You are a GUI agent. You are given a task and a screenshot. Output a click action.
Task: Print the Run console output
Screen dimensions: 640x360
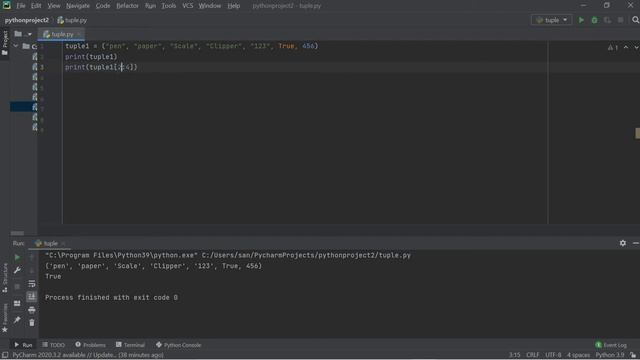pos(31,310)
